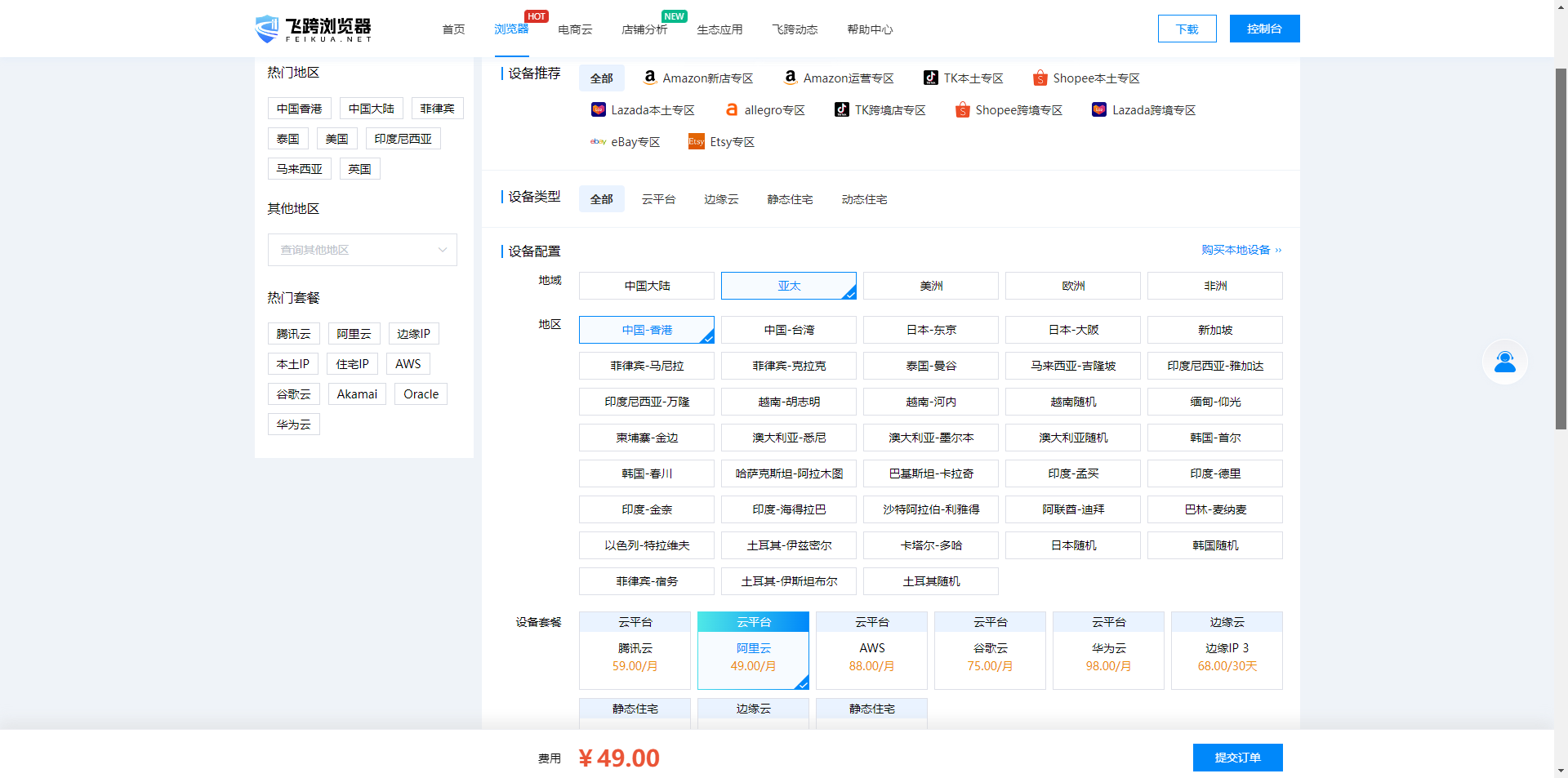Select the TK本土专区 TikTok icon

[931, 78]
